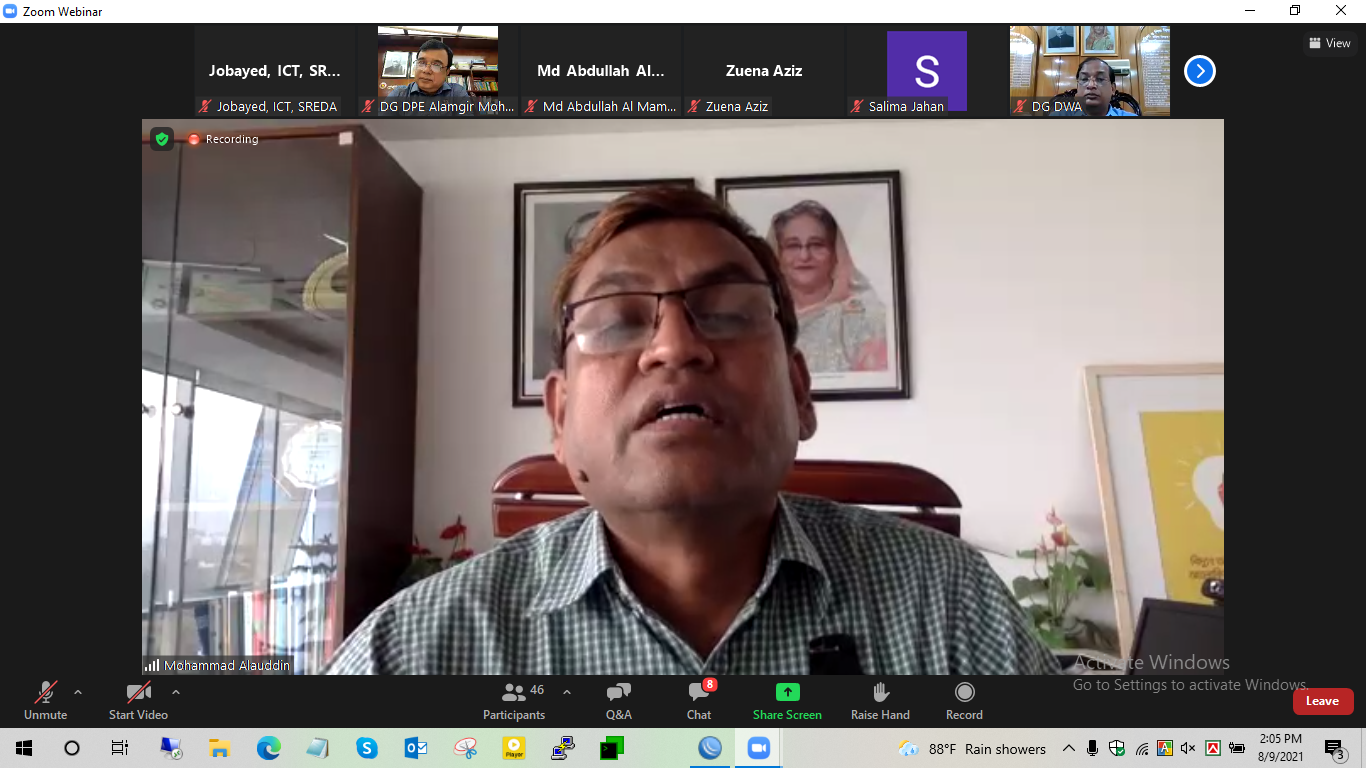Select the DG DWA video thumbnail
This screenshot has width=1366, height=768.
coord(1089,71)
